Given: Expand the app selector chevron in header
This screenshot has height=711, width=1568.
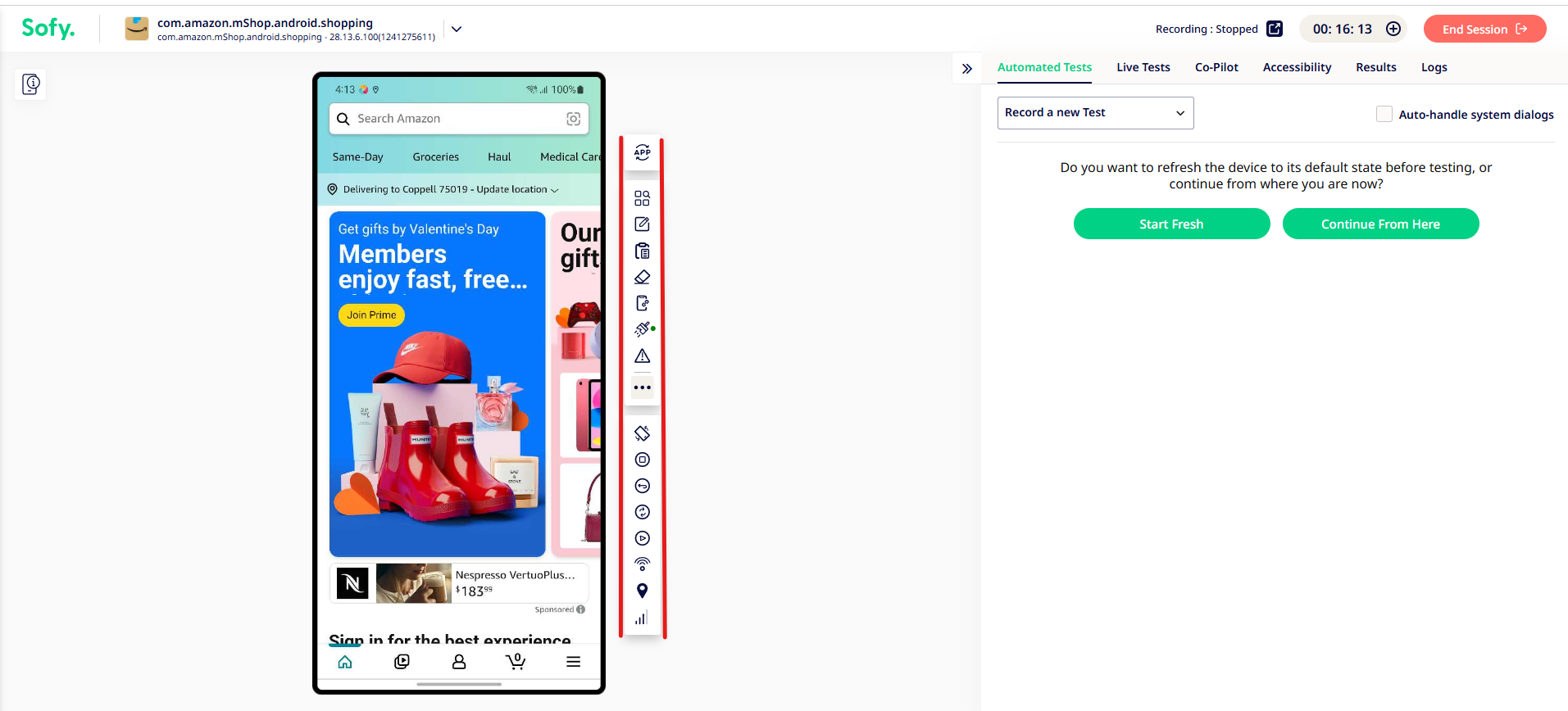Looking at the screenshot, I should 457,29.
